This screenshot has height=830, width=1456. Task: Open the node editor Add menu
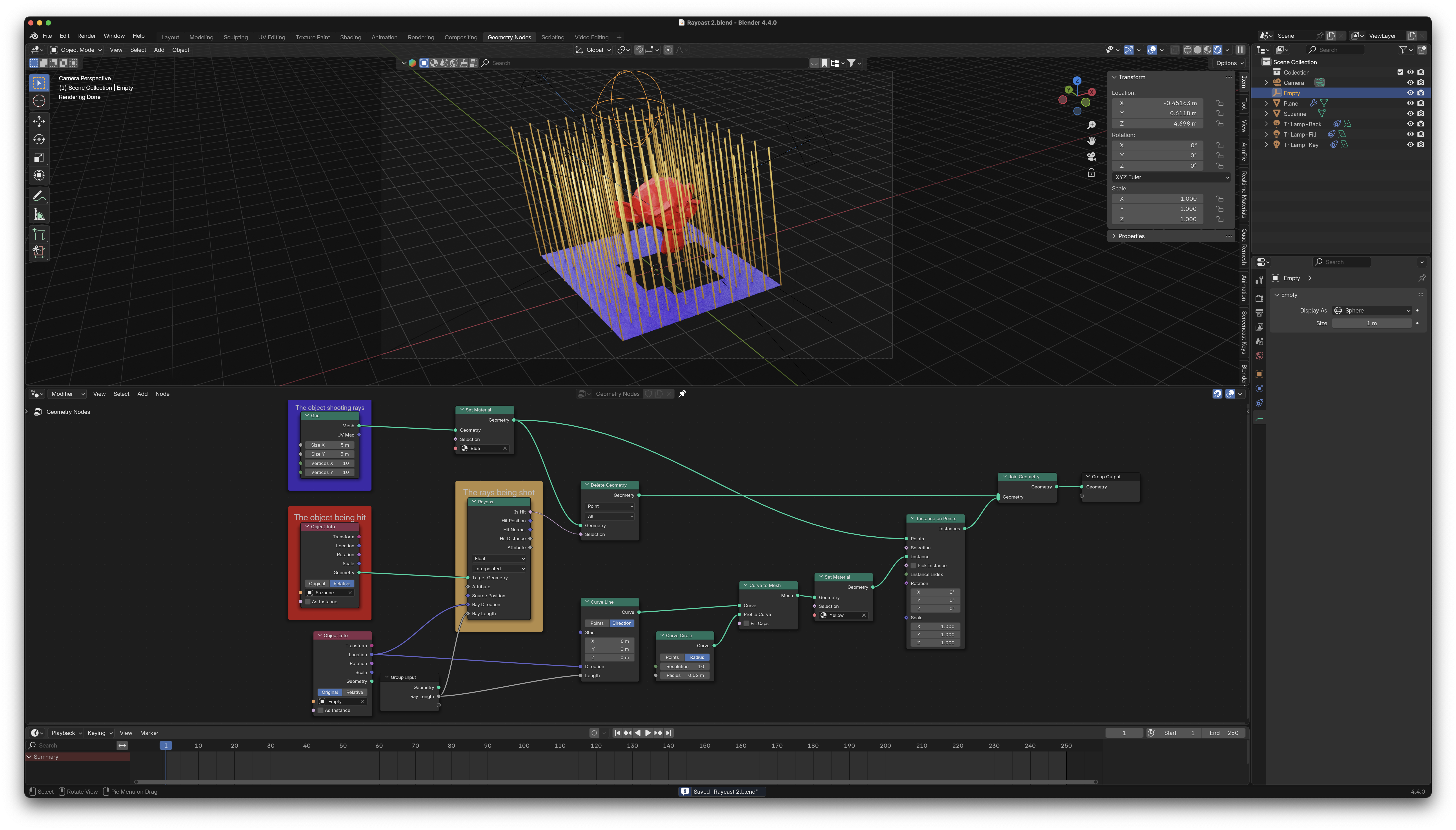(x=142, y=394)
